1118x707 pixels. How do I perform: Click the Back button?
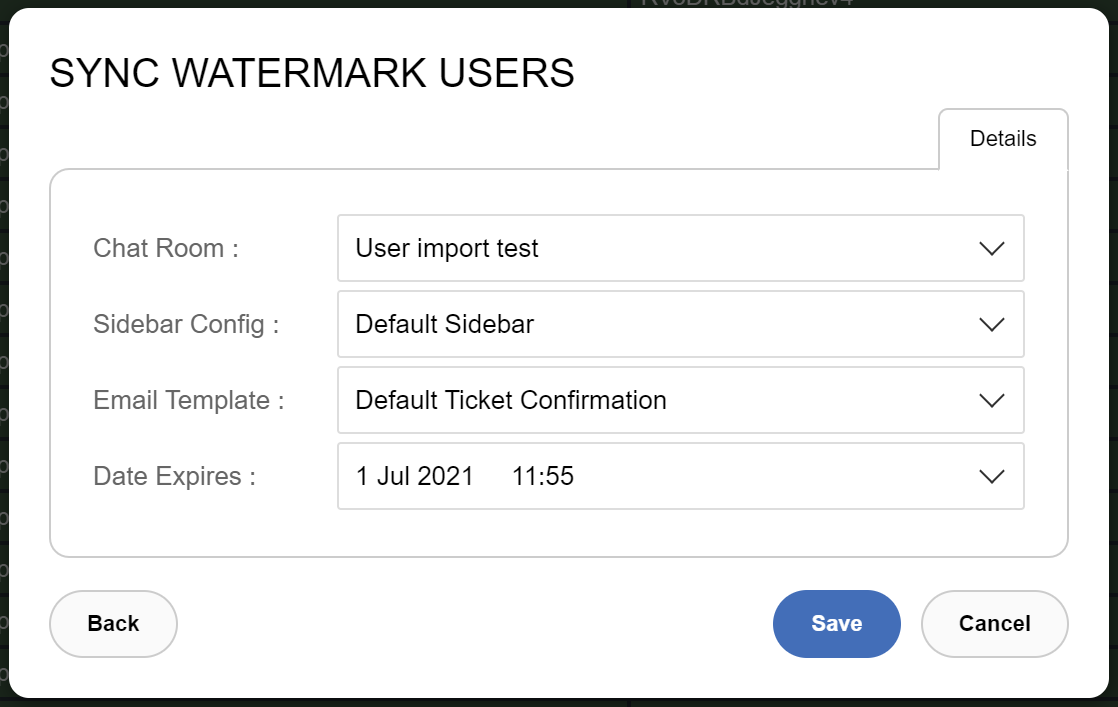coord(113,624)
